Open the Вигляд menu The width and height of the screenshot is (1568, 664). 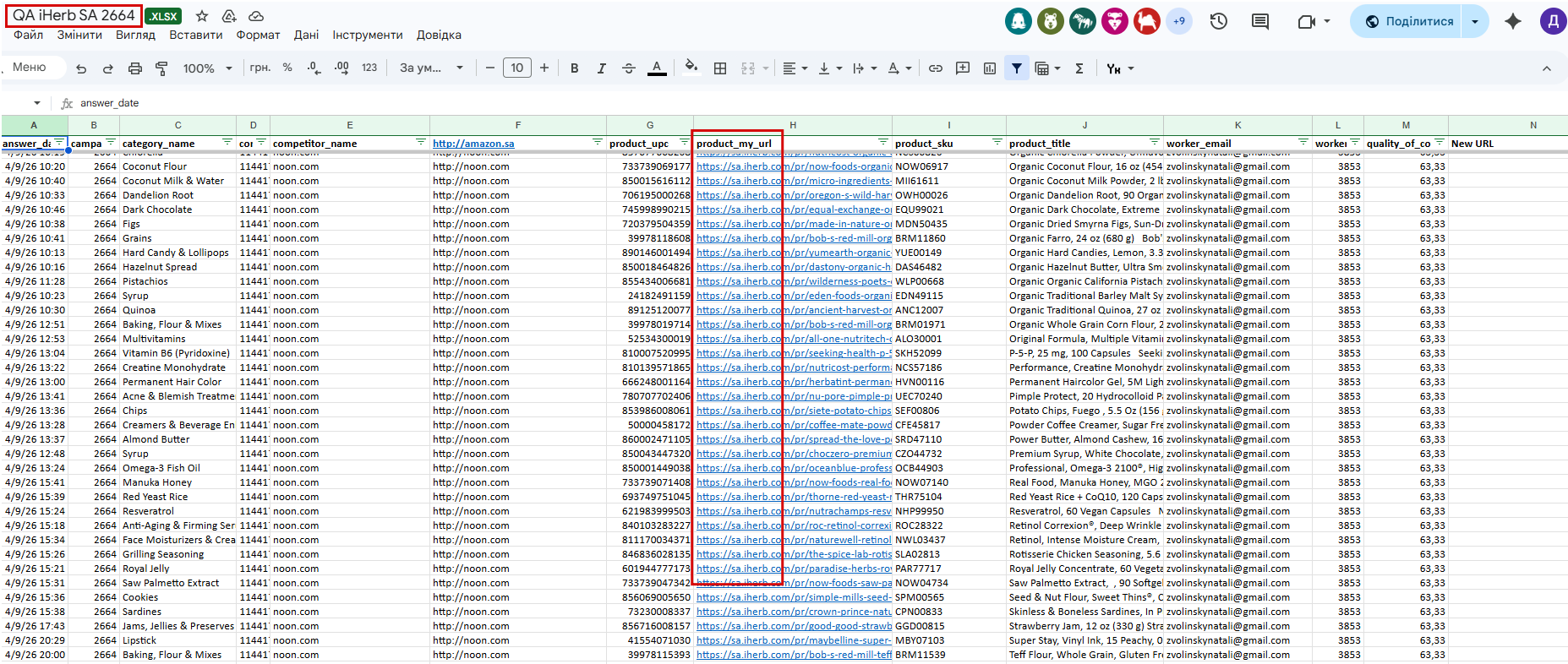[x=135, y=35]
